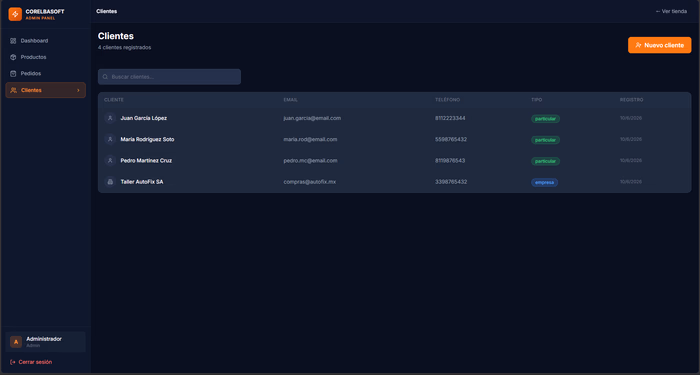Viewport: 700px width, 375px height.
Task: Click Taller AutoFix SA's building icon
Action: pyautogui.click(x=110, y=182)
